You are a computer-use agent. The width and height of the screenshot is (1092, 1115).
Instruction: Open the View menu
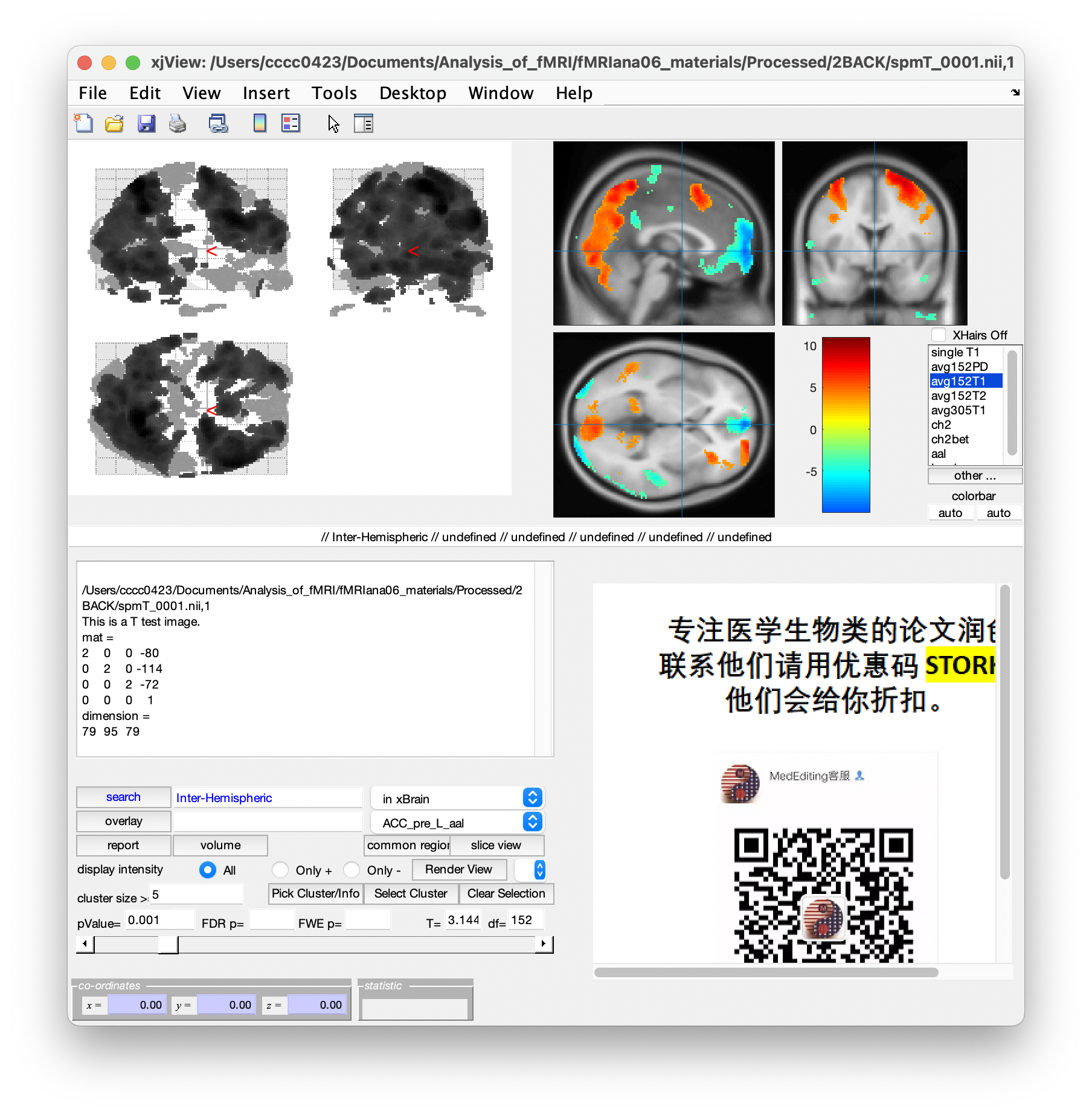(x=202, y=93)
